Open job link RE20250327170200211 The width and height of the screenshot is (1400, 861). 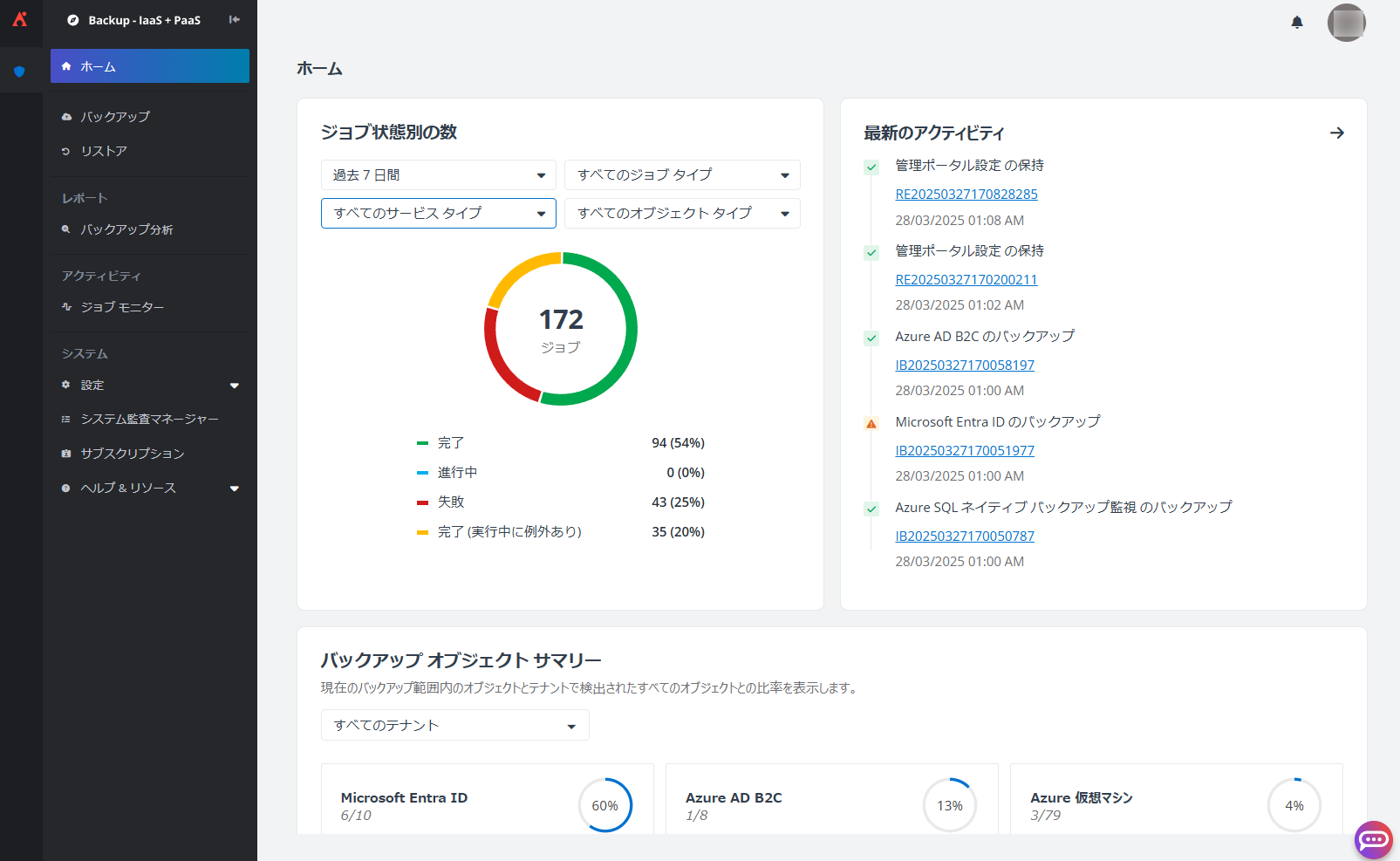966,280
